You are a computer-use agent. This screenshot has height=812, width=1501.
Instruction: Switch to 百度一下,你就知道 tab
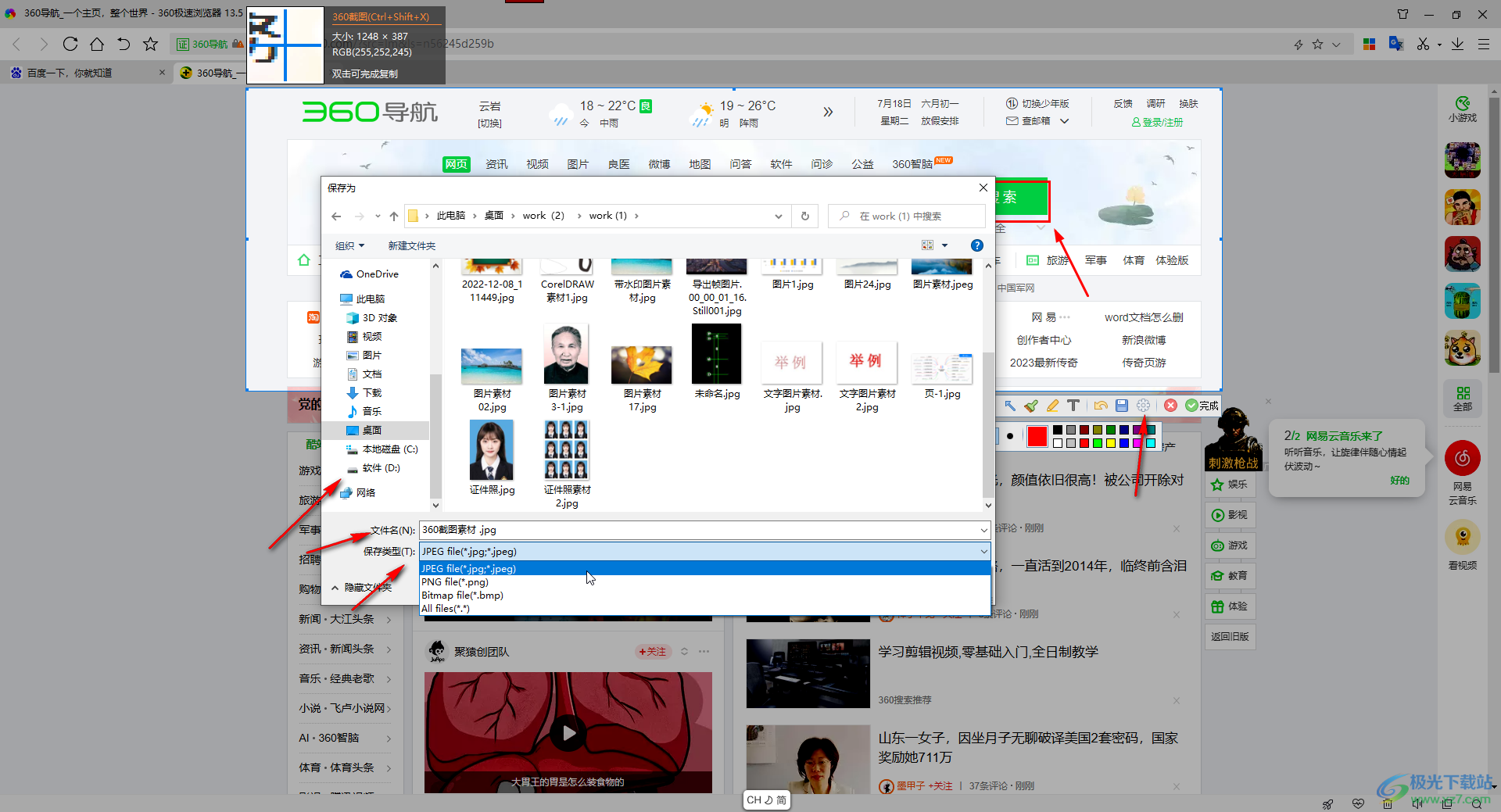coord(86,73)
